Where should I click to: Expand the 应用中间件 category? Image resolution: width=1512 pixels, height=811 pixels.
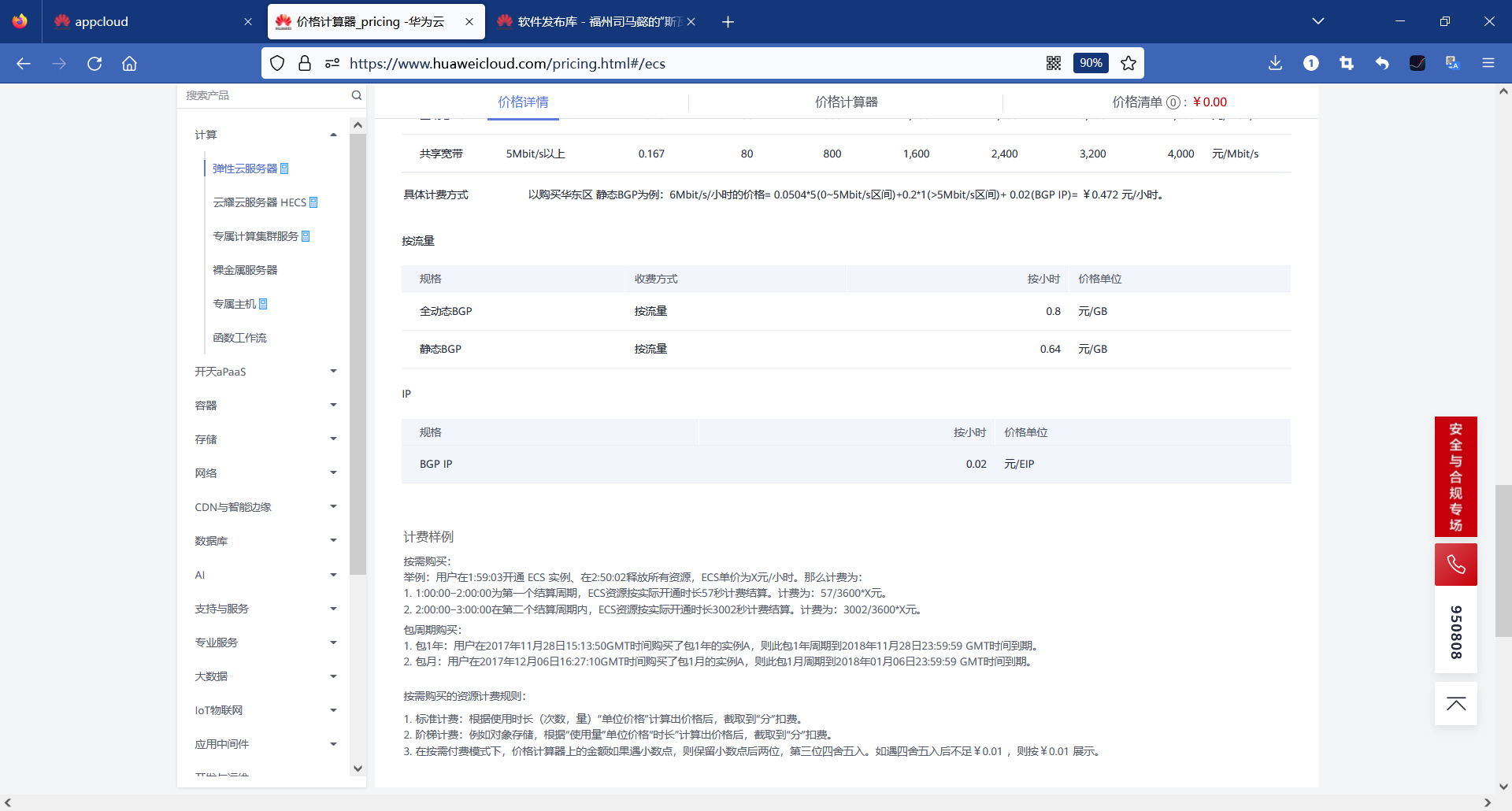(333, 744)
